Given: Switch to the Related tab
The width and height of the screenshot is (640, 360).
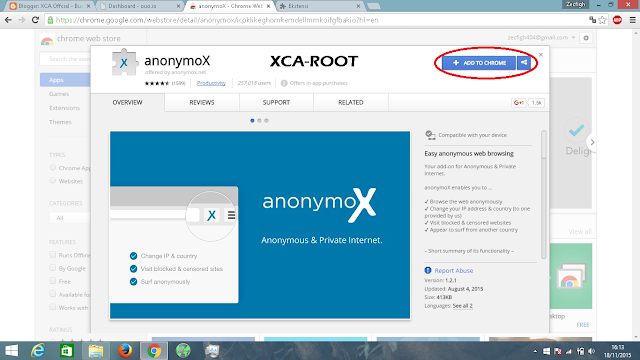Looking at the screenshot, I should click(351, 102).
